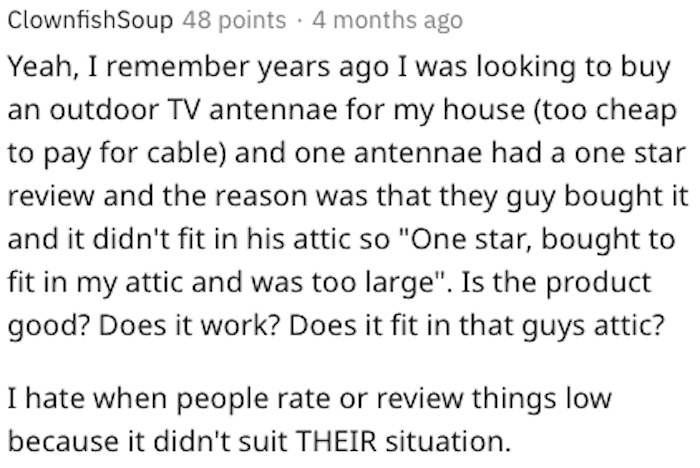Click the word 'good?' on the seventh line
Image resolution: width=700 pixels, height=468 pixels.
[49, 326]
